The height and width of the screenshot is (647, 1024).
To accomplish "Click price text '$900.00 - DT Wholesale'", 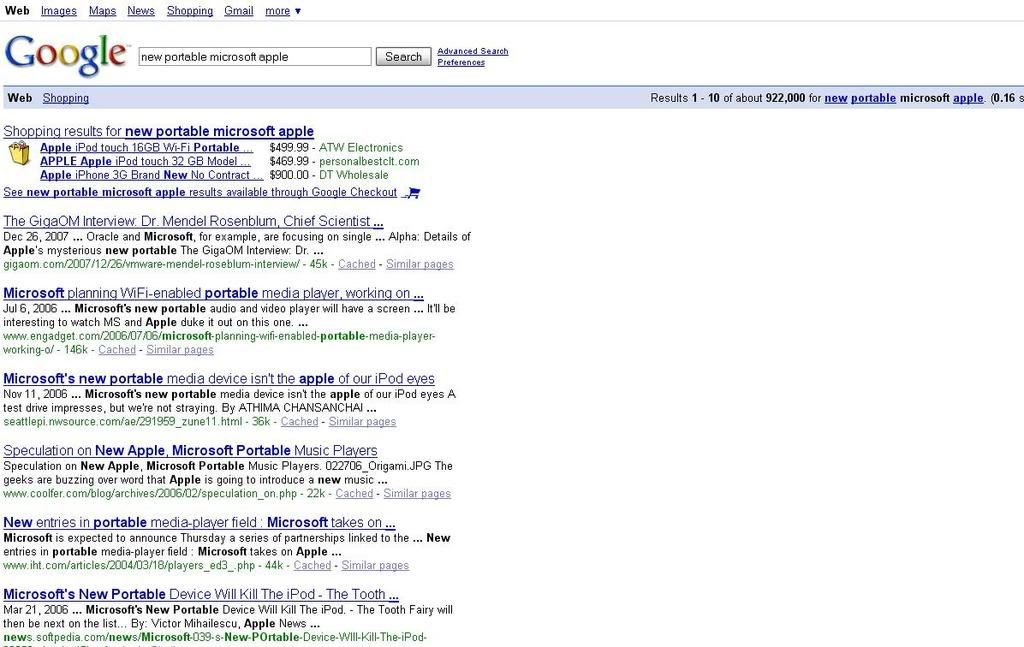I will [328, 175].
